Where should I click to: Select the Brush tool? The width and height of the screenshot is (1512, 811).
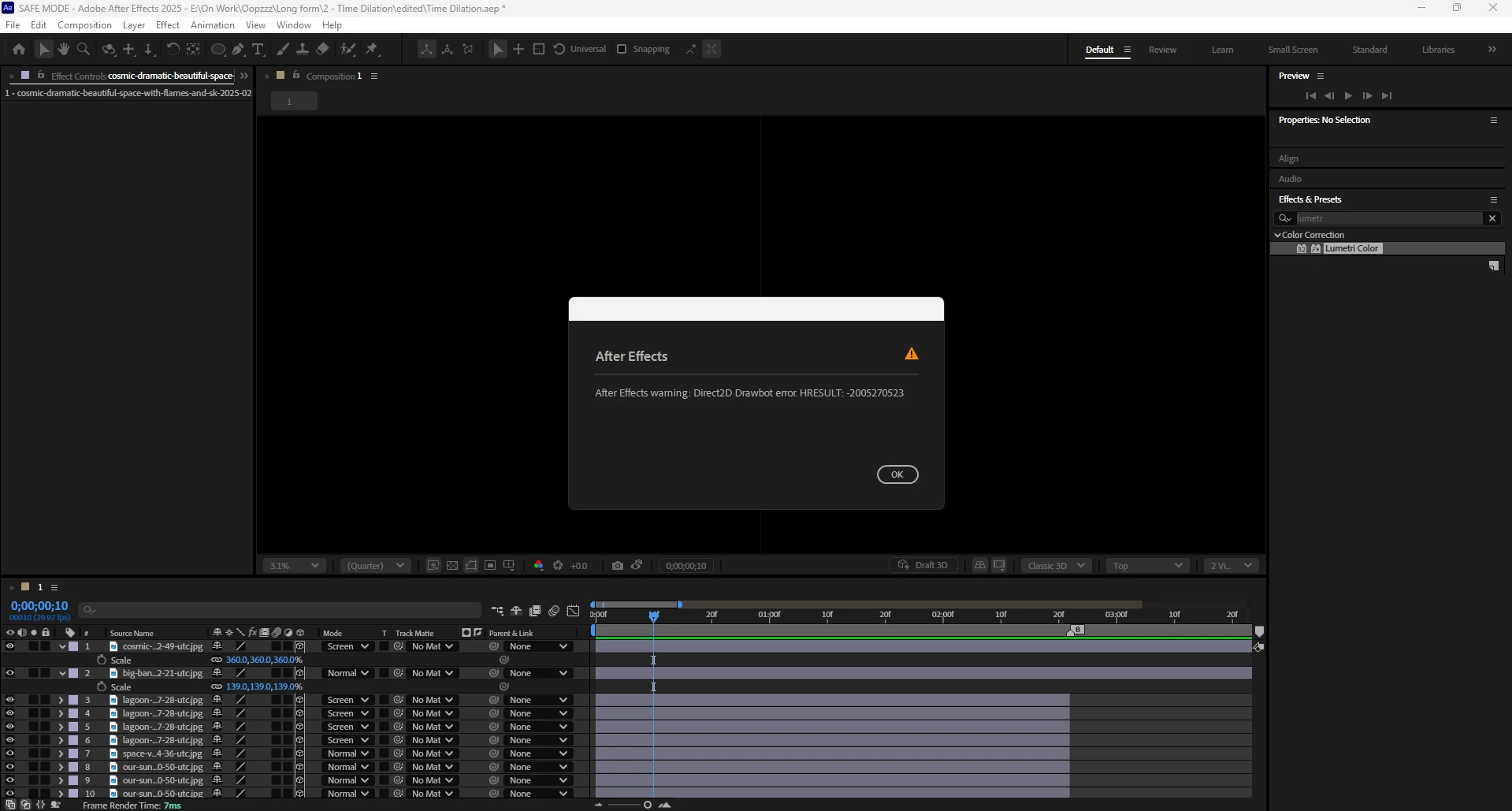pos(283,49)
